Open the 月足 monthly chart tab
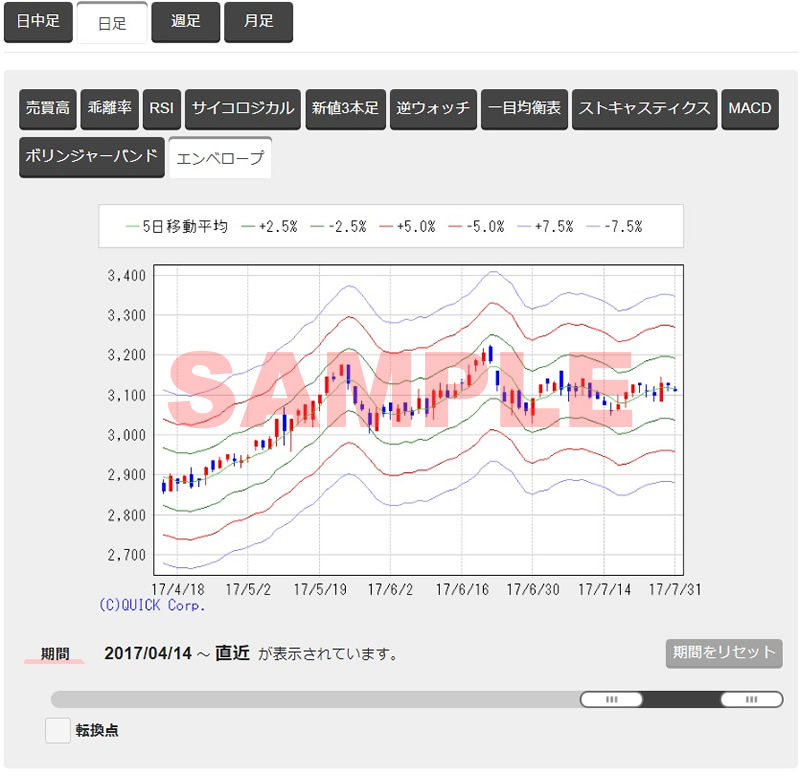 coord(259,22)
